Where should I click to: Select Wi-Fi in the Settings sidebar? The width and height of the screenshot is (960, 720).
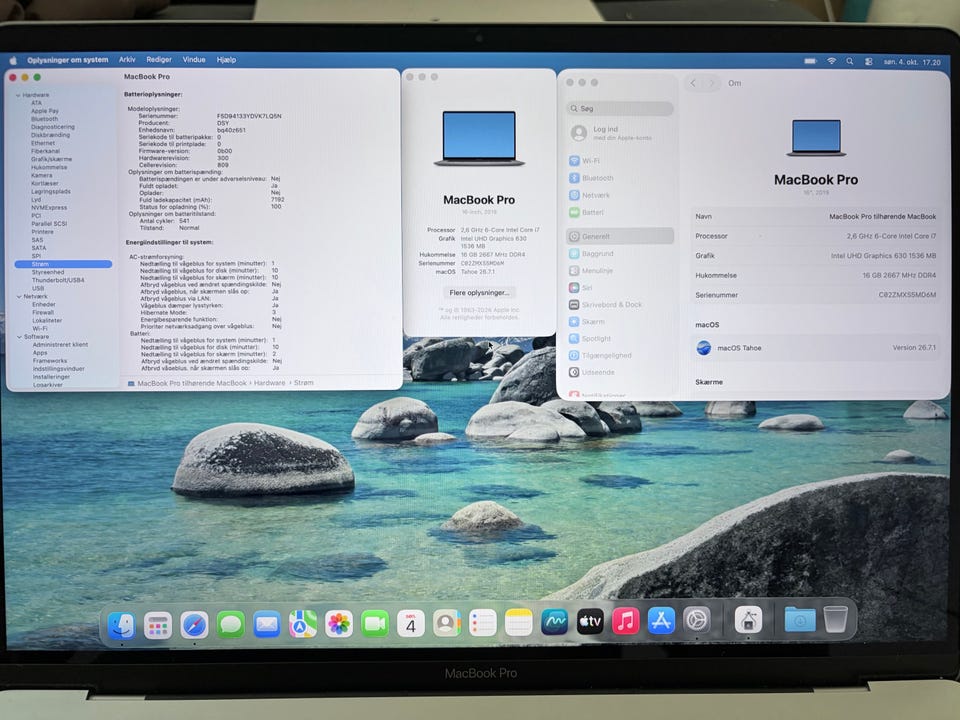[620, 161]
